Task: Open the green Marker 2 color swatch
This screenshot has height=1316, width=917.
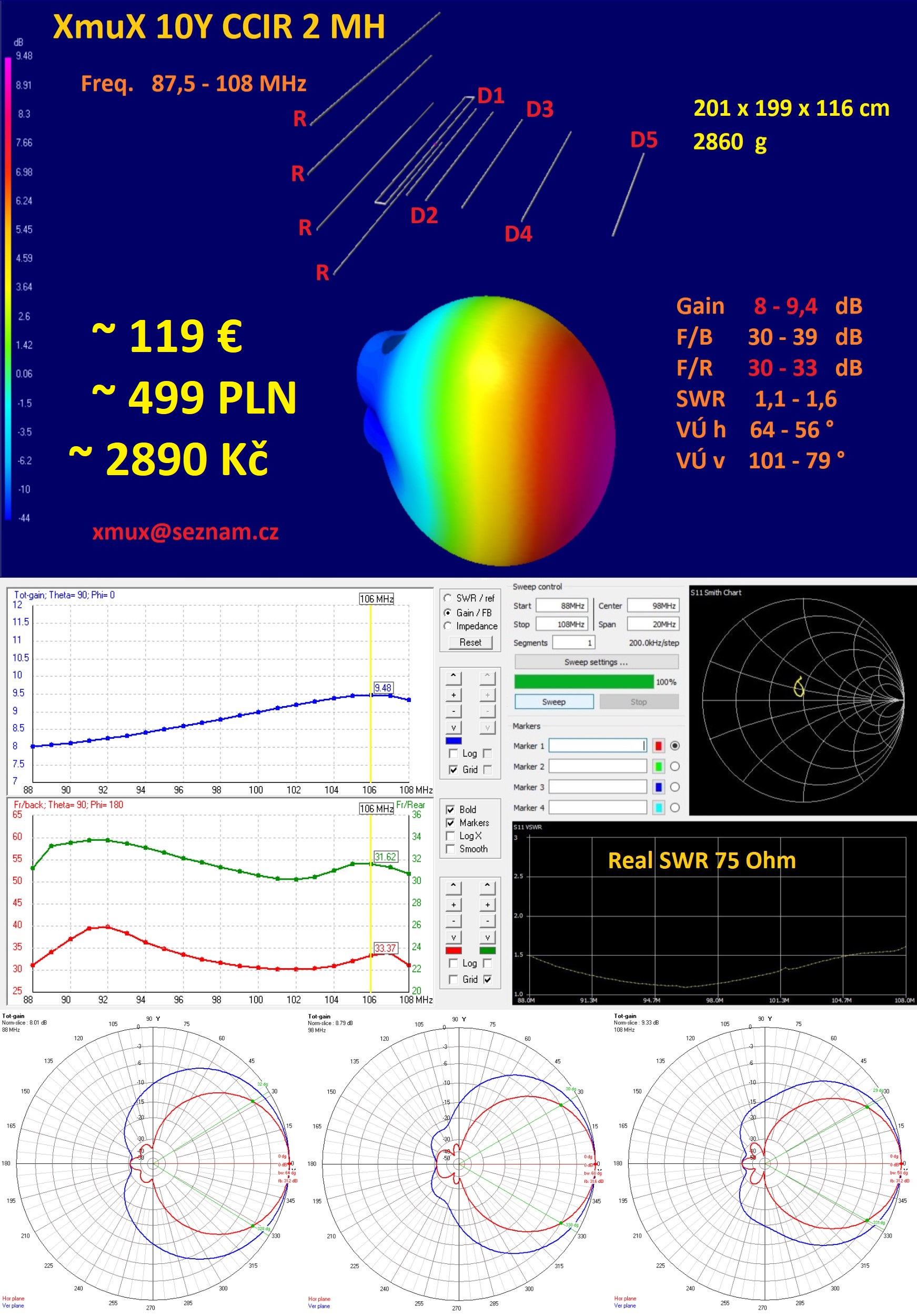Action: click(x=659, y=766)
